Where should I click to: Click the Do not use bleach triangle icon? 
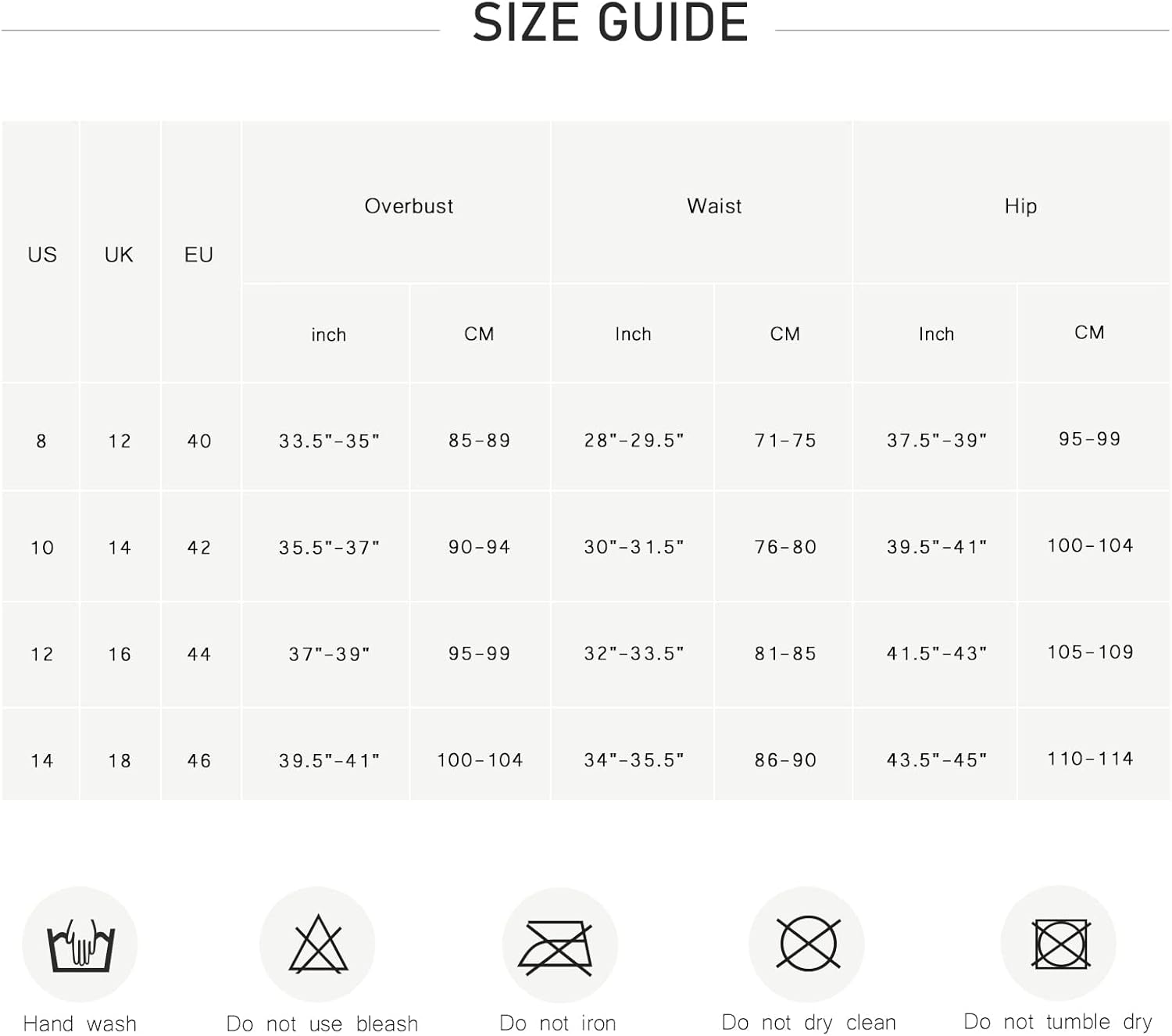[317, 944]
